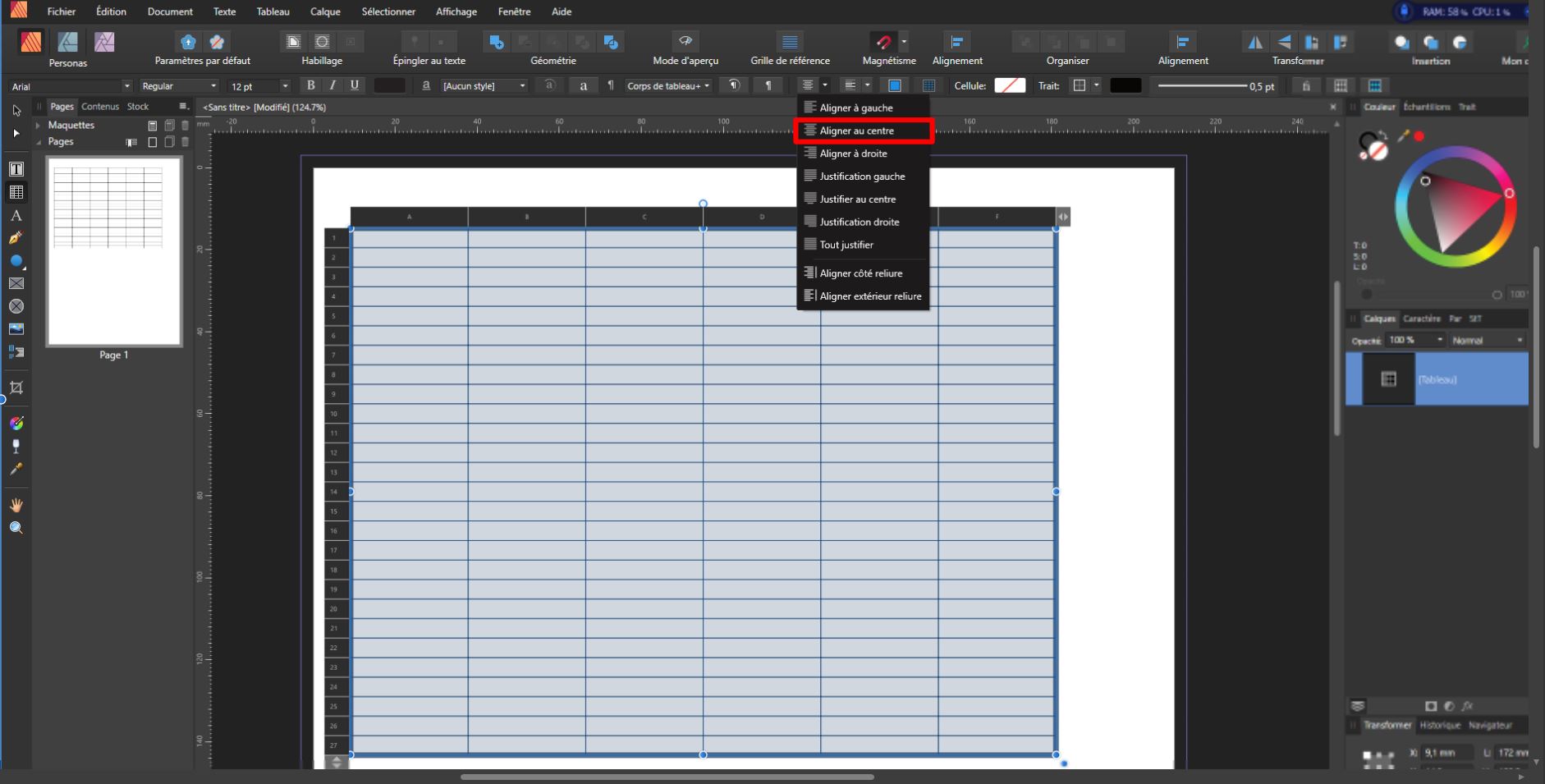The width and height of the screenshot is (1545, 784).
Task: Click the Revert defaults icon
Action: (217, 42)
